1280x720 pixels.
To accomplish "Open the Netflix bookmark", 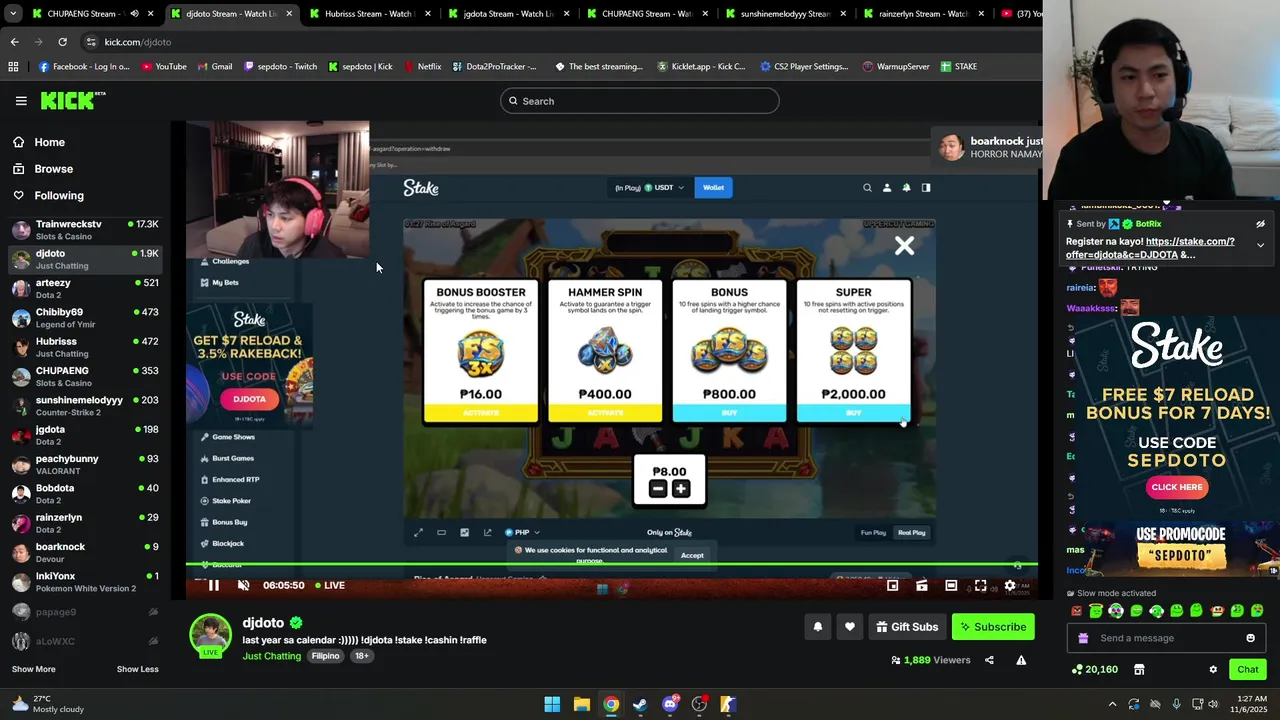I will coord(422,67).
